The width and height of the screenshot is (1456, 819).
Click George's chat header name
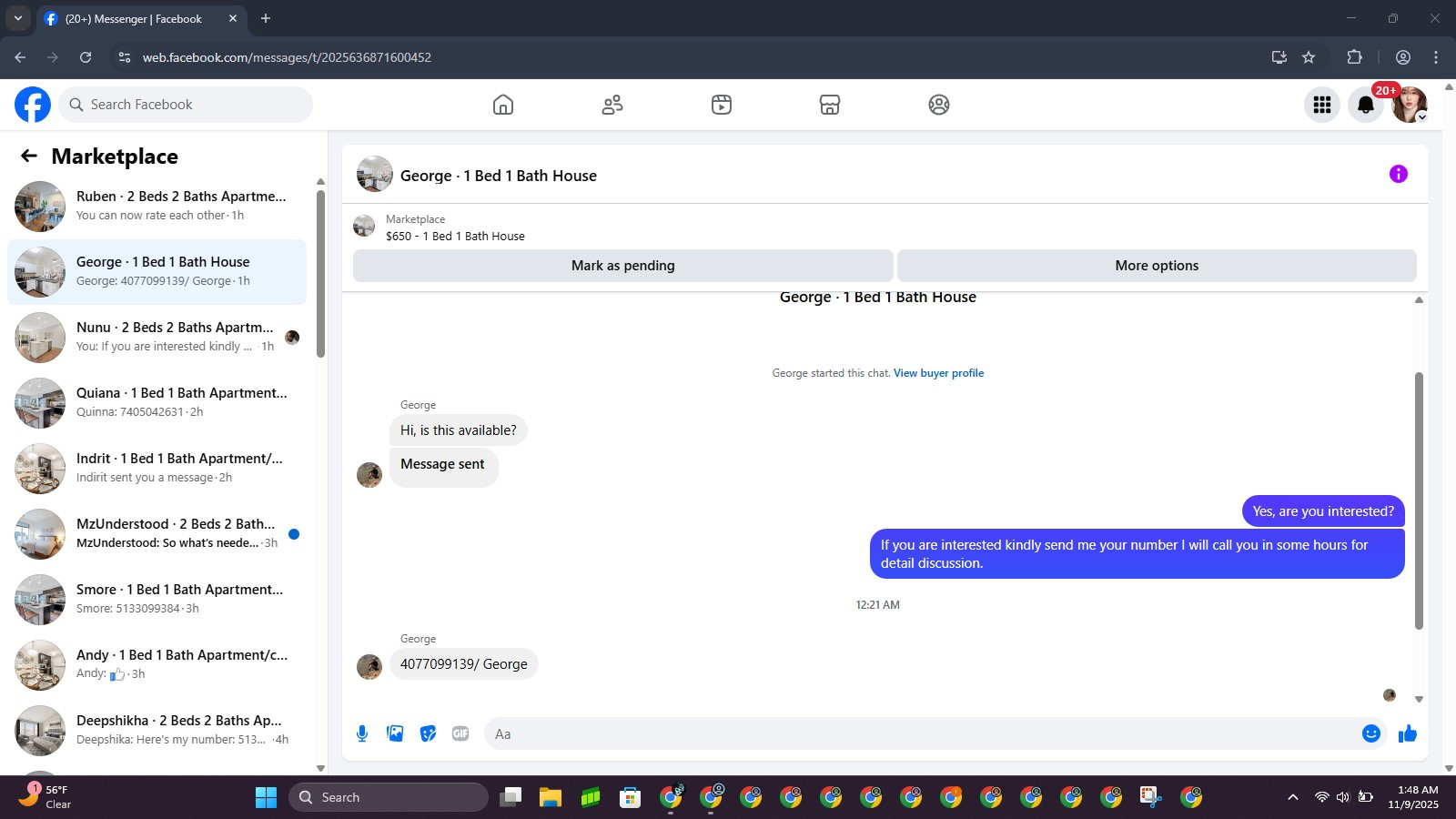coord(499,176)
